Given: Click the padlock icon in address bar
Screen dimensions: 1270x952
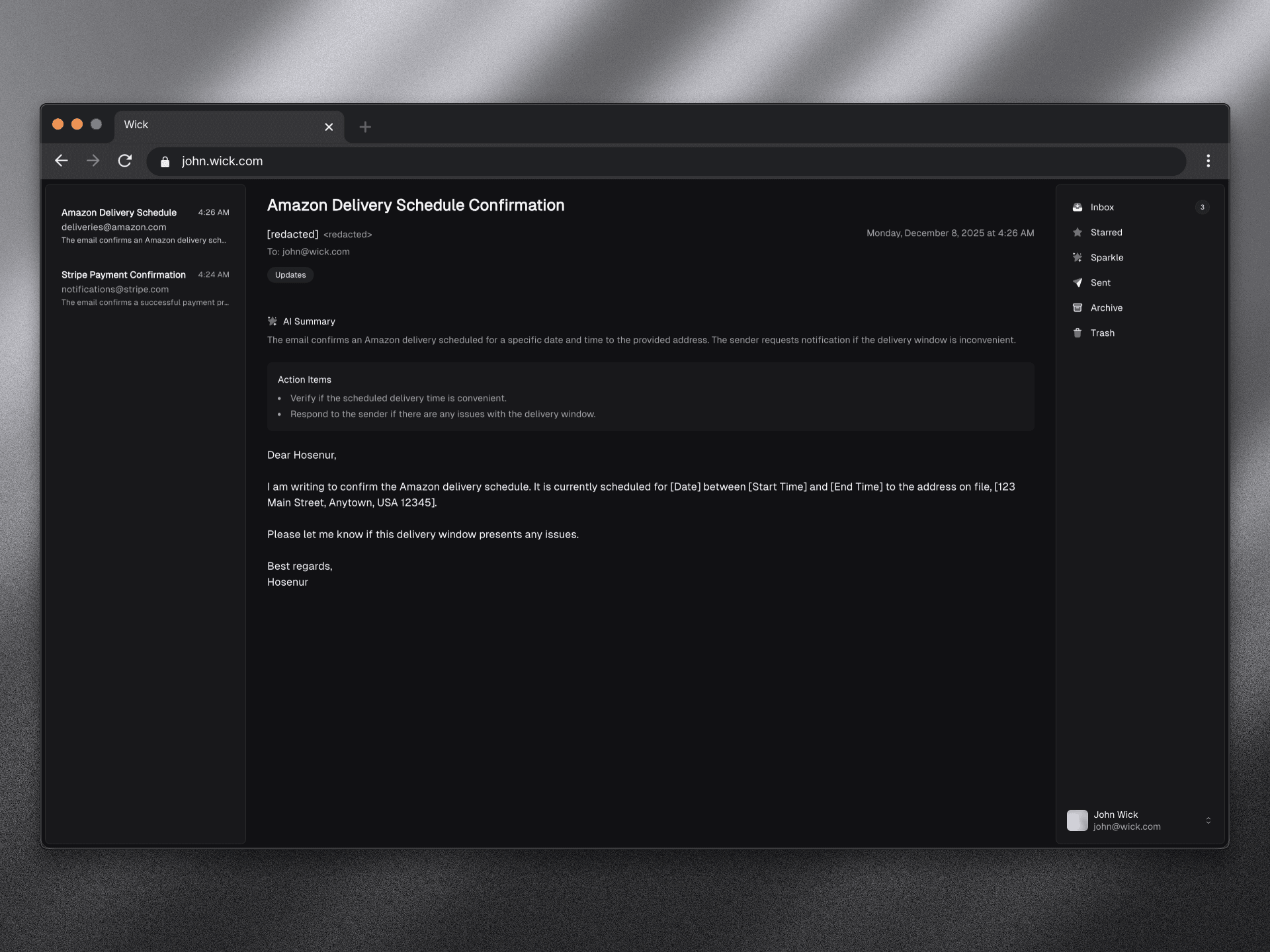Looking at the screenshot, I should (x=164, y=161).
